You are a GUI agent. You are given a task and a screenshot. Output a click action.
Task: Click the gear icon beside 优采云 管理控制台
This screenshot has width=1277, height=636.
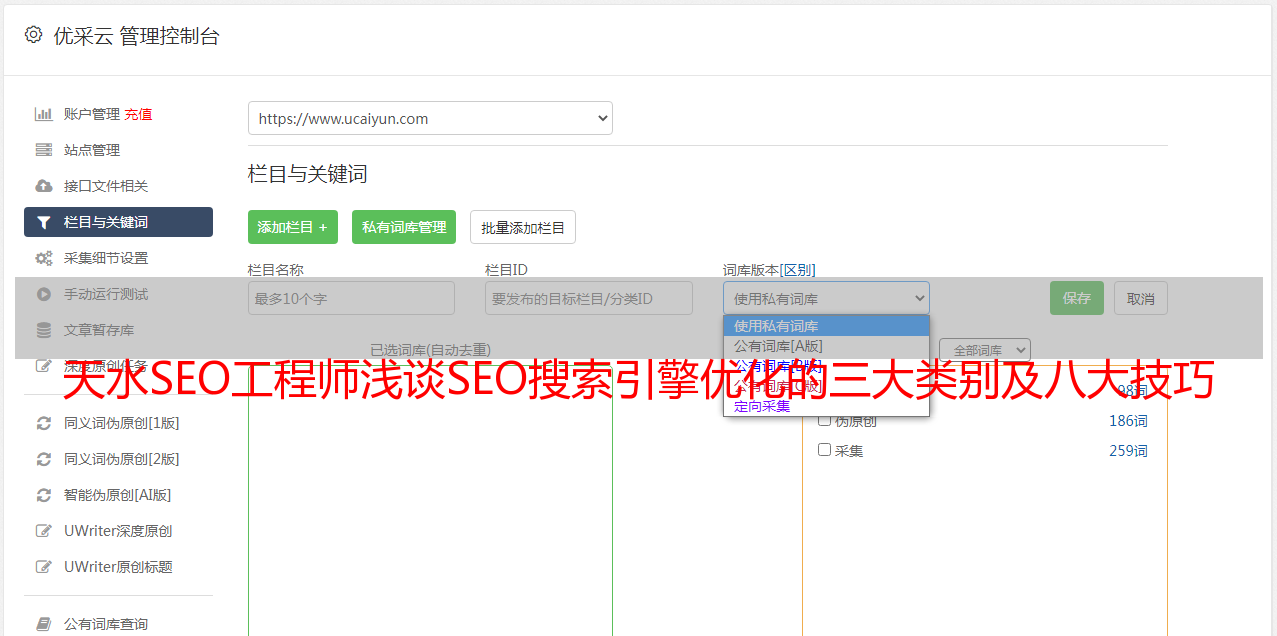[33, 35]
